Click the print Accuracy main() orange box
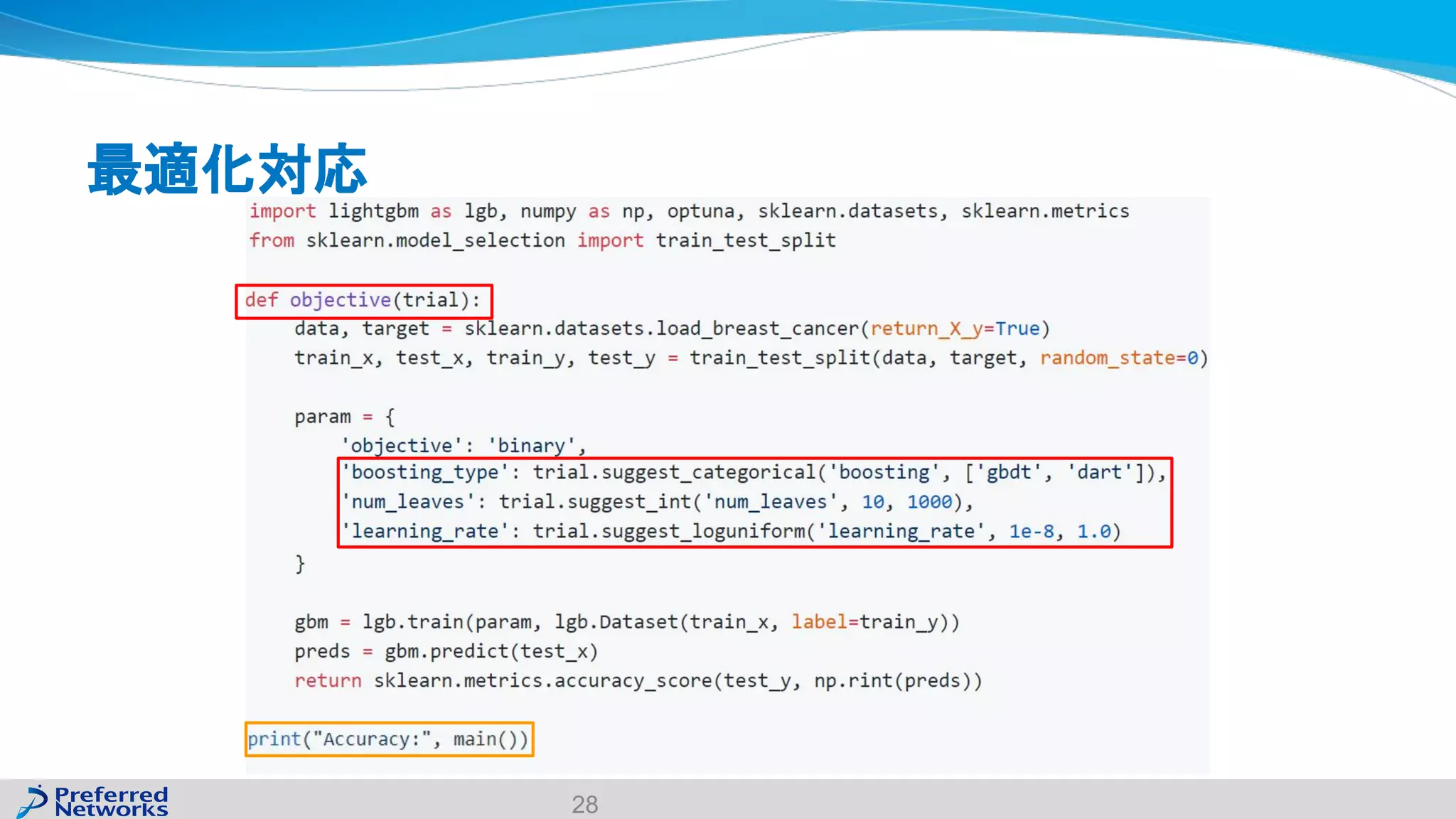Viewport: 1456px width, 819px height. pyautogui.click(x=389, y=739)
